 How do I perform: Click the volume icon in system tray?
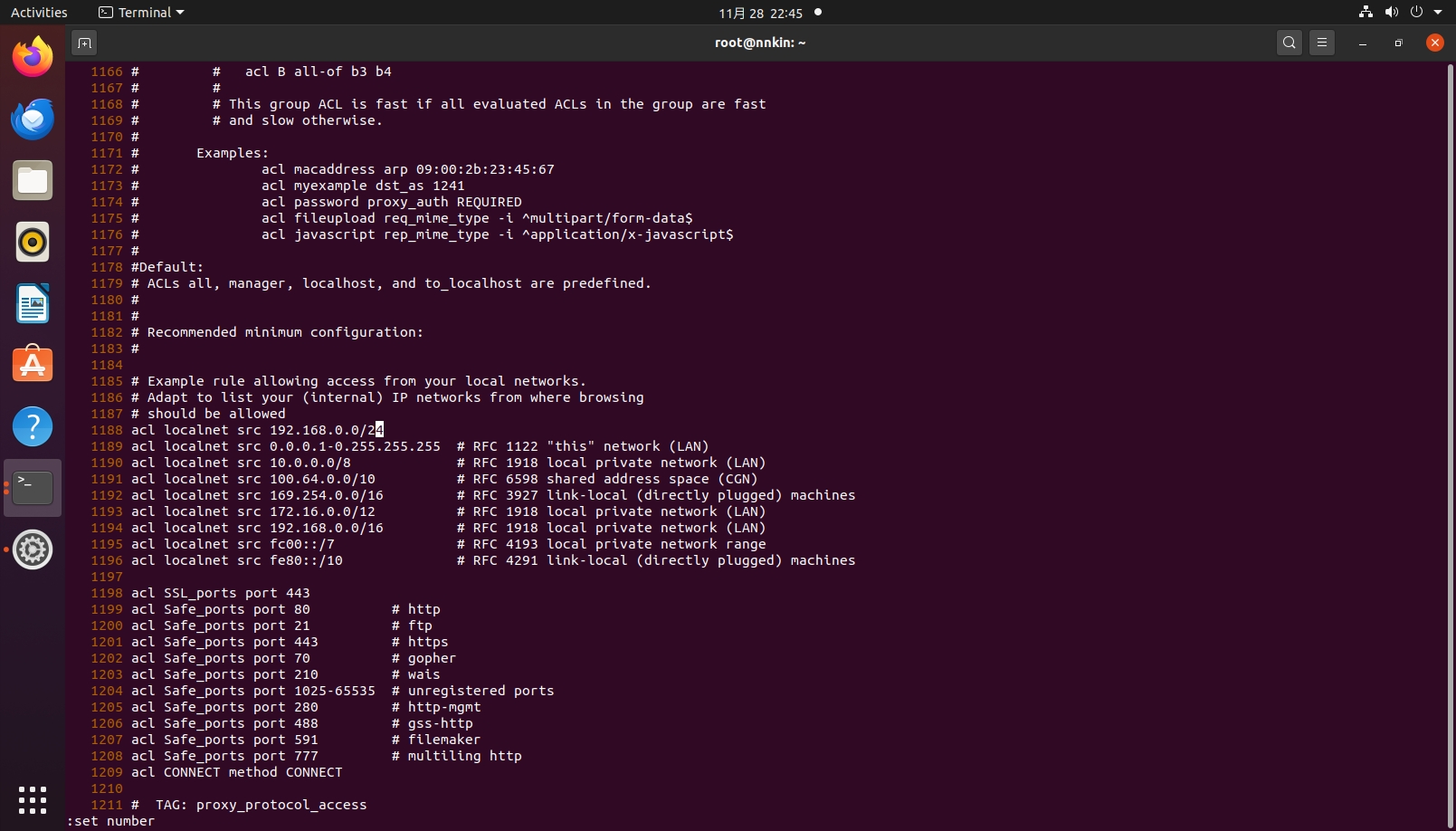click(1391, 13)
